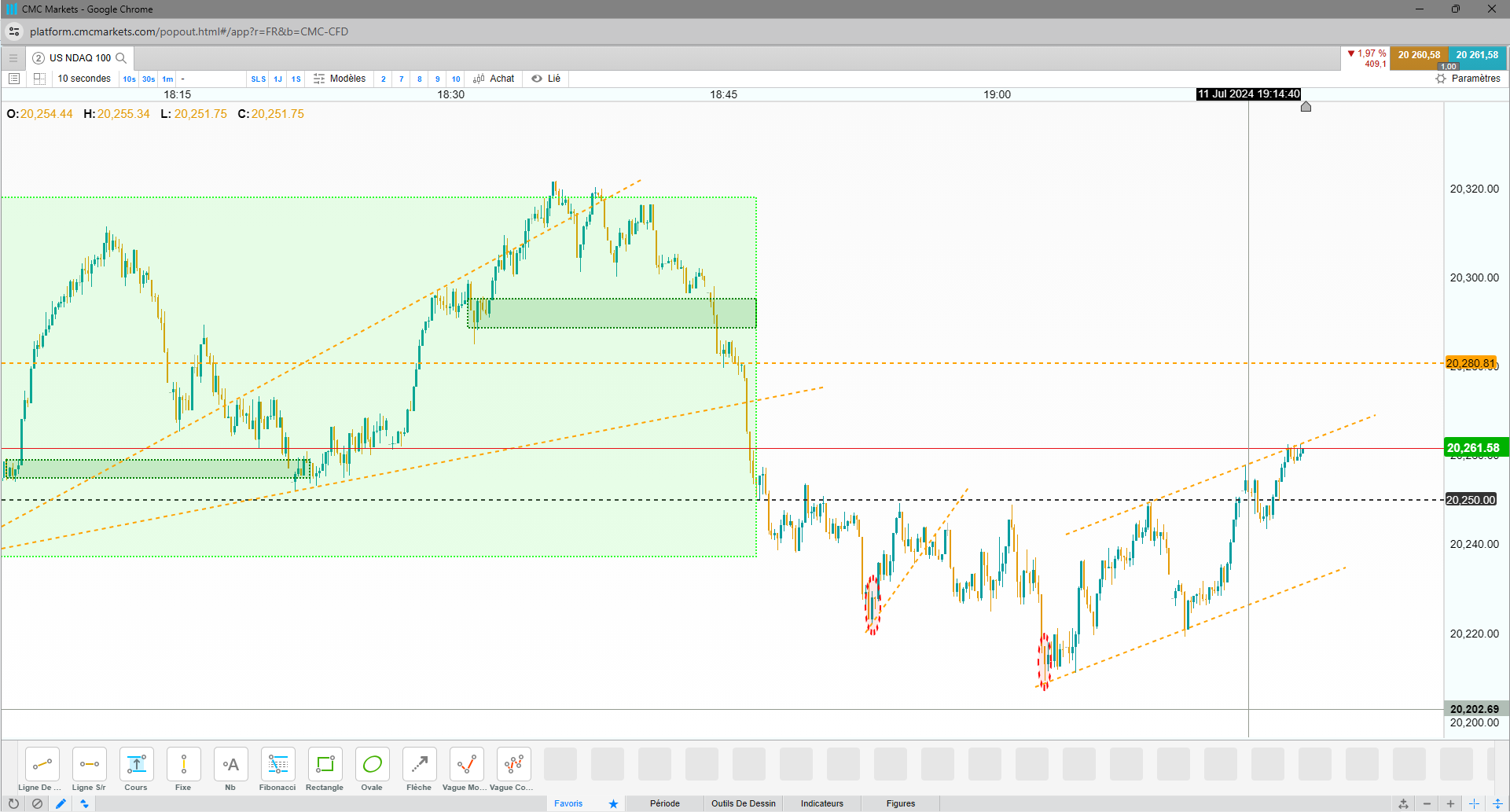This screenshot has width=1510, height=812.
Task: Open the hamburger menu beside US NDAQ 100
Action: click(13, 58)
